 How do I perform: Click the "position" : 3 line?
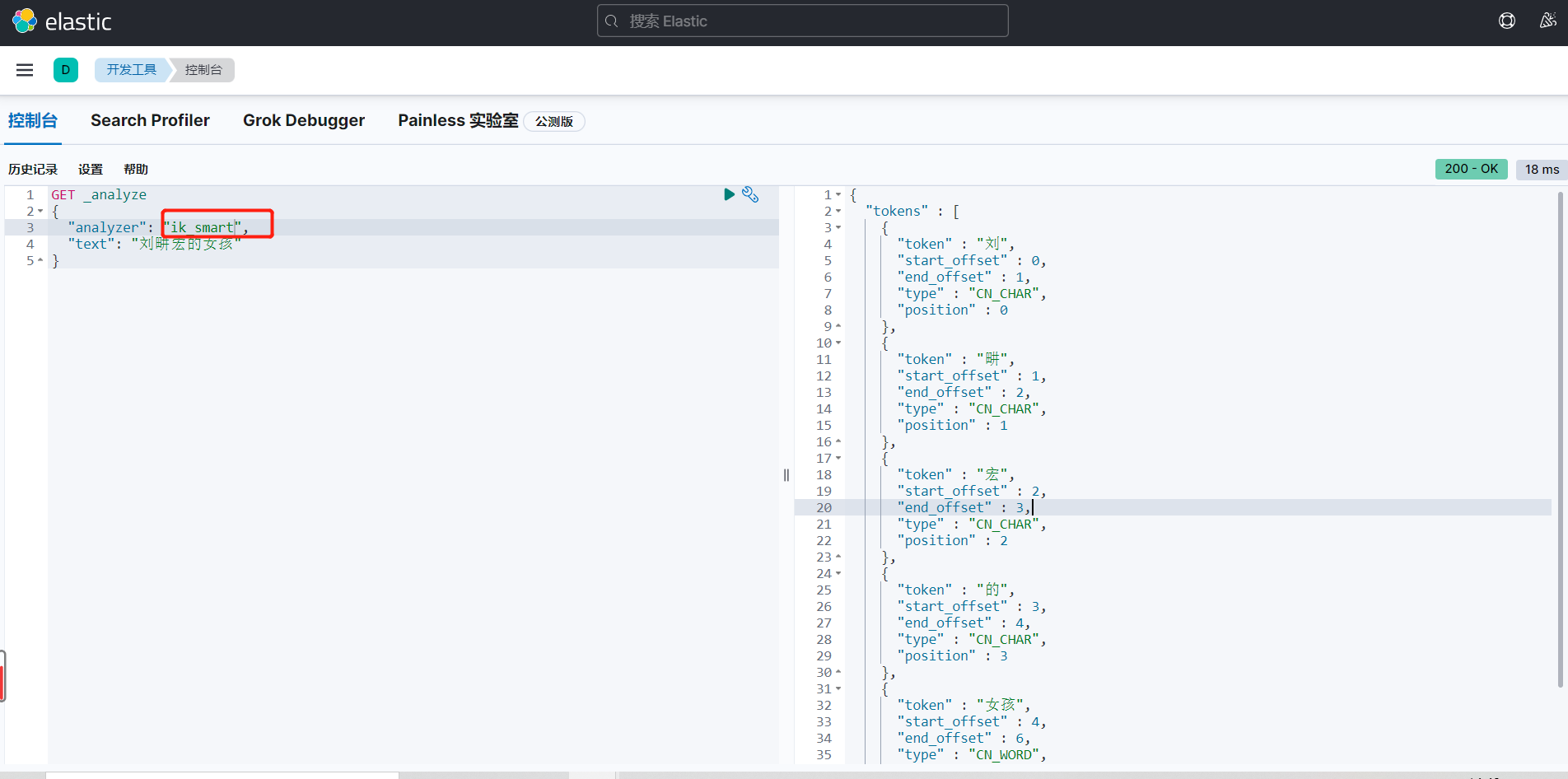[x=953, y=655]
